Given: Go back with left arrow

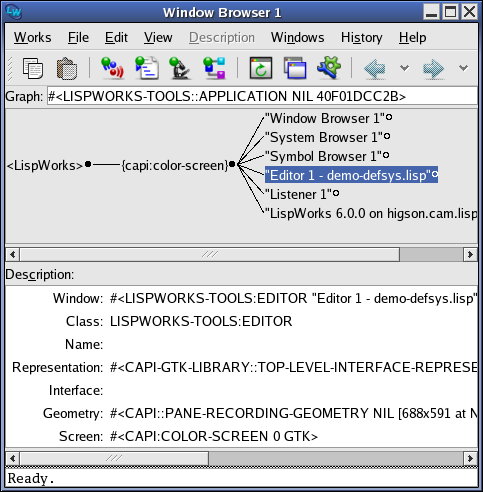Looking at the screenshot, I should tap(375, 68).
